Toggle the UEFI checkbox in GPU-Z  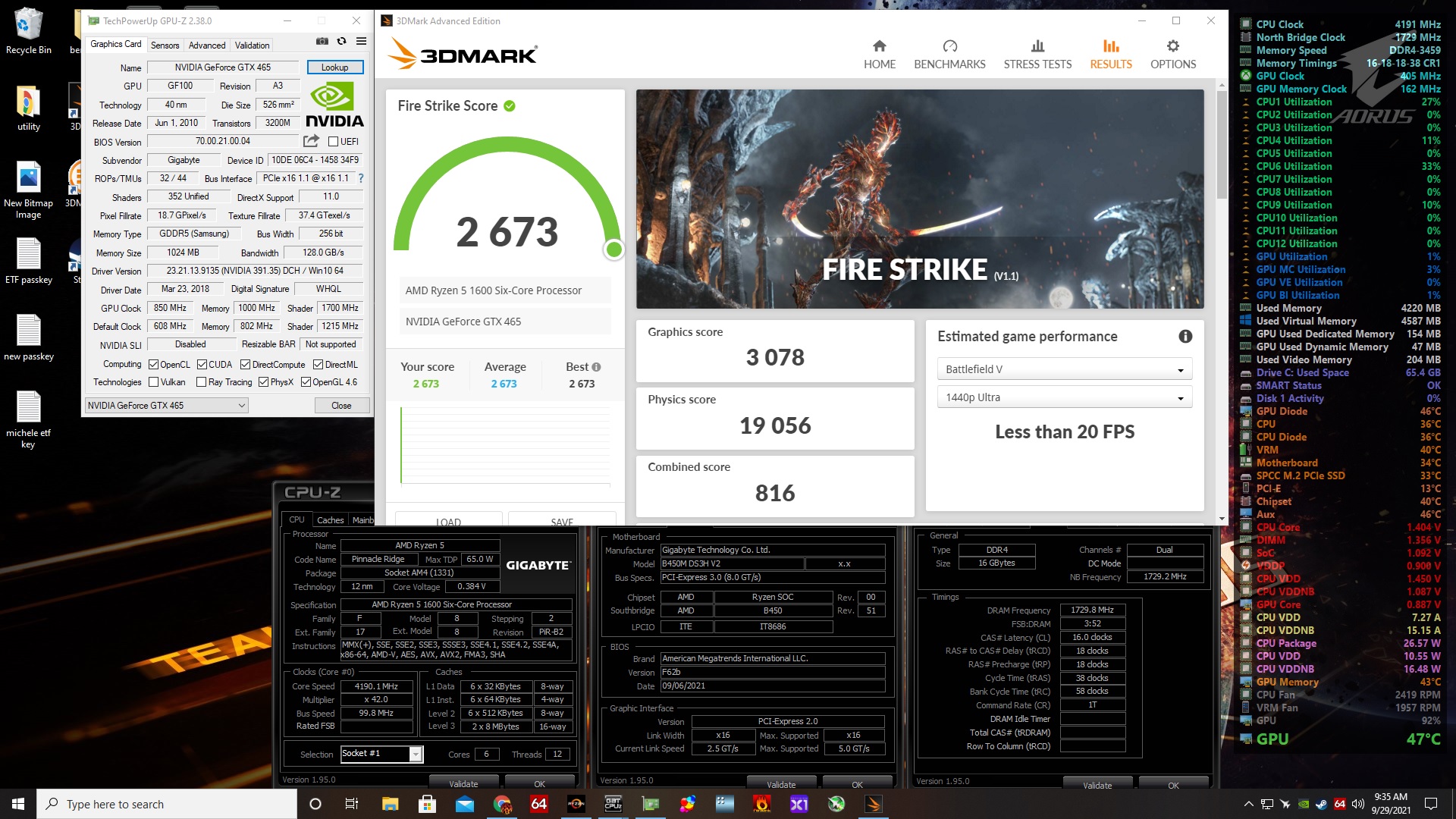click(x=333, y=142)
